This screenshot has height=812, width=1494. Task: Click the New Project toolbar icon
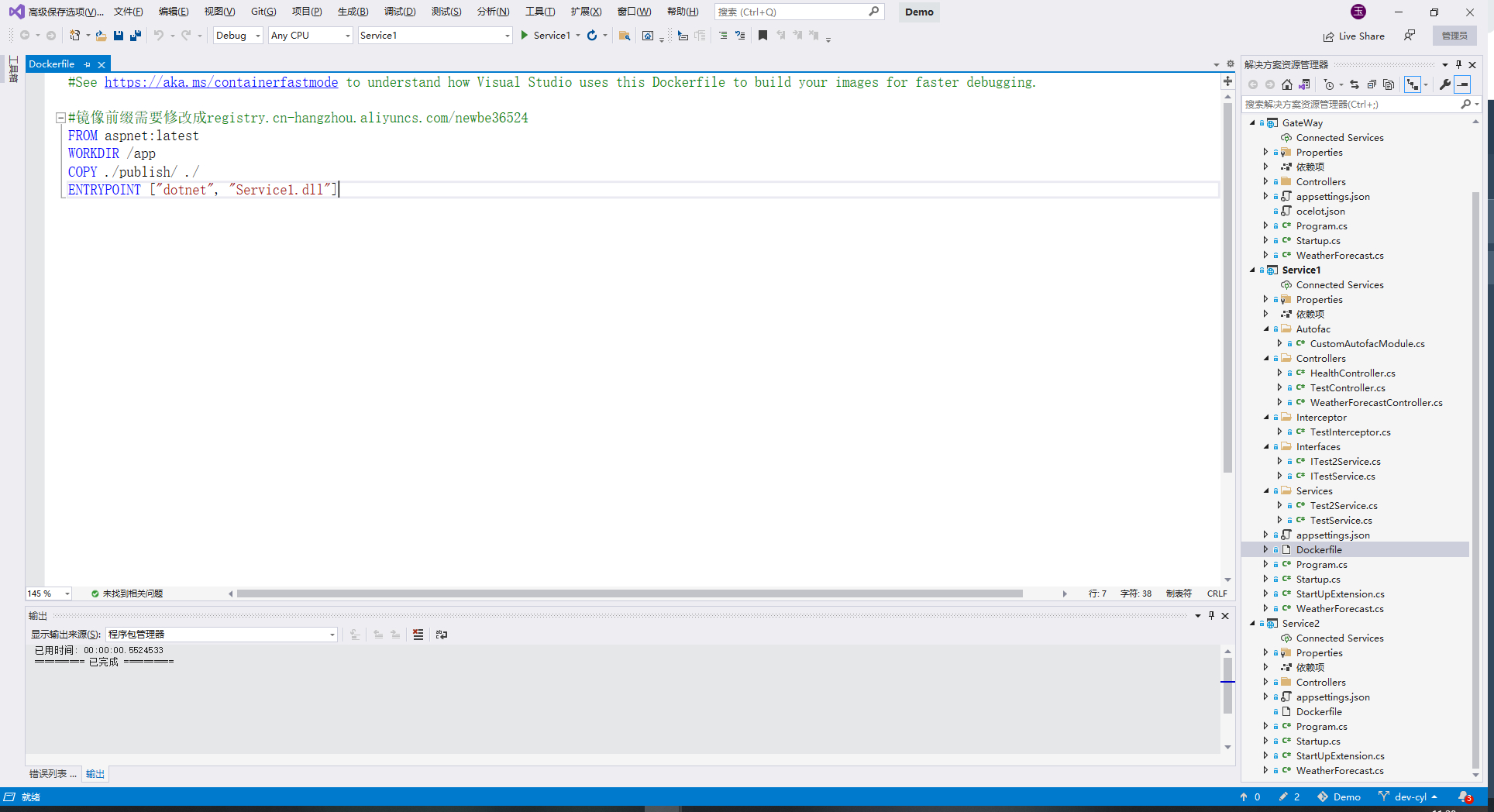[x=74, y=36]
